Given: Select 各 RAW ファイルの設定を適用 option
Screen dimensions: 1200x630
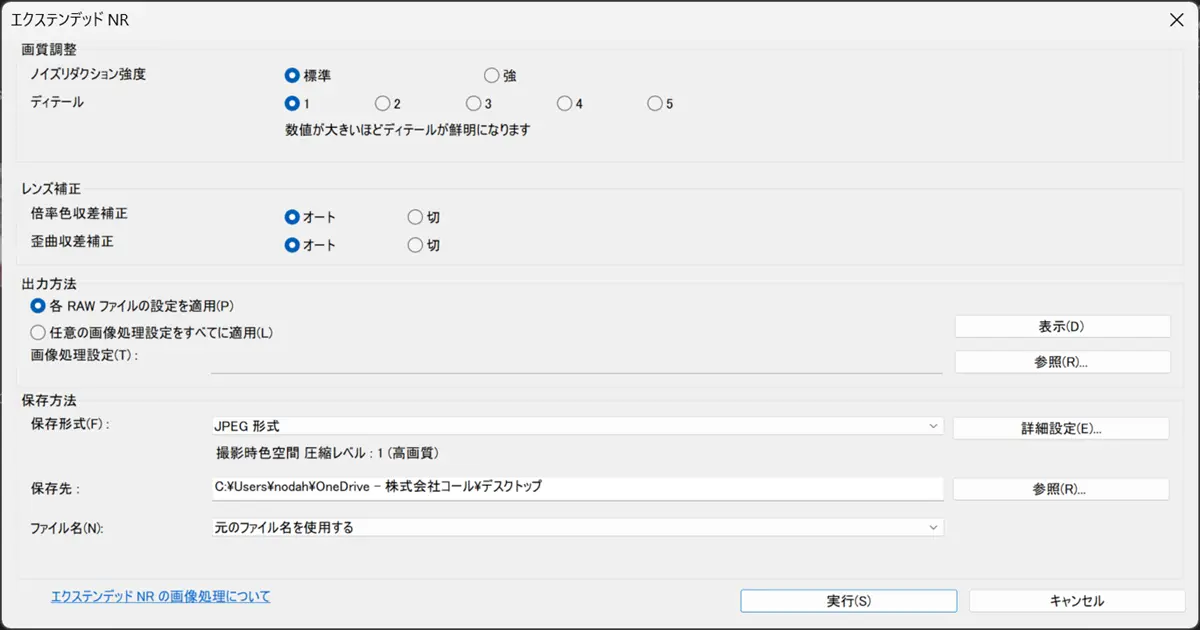Looking at the screenshot, I should coord(39,306).
